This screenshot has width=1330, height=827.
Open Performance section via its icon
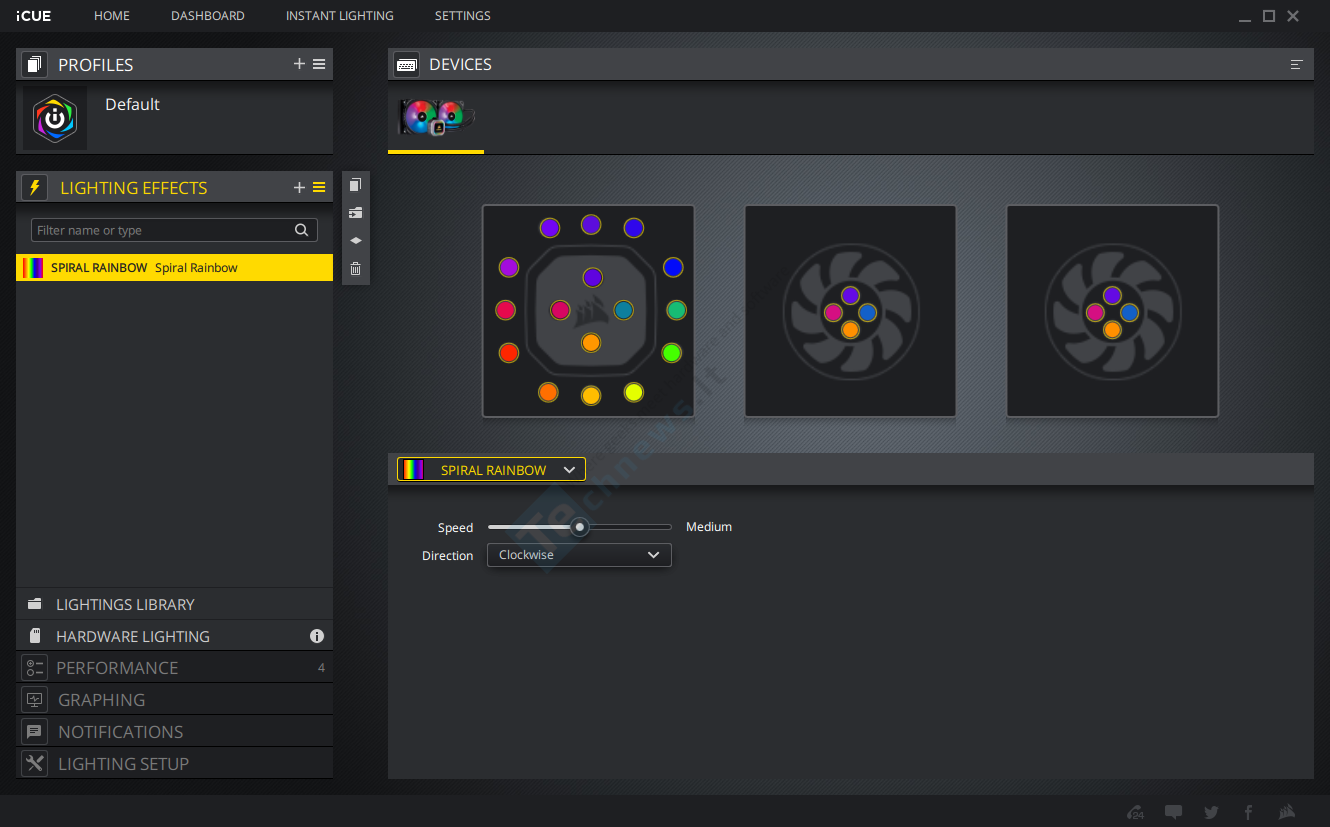35,668
